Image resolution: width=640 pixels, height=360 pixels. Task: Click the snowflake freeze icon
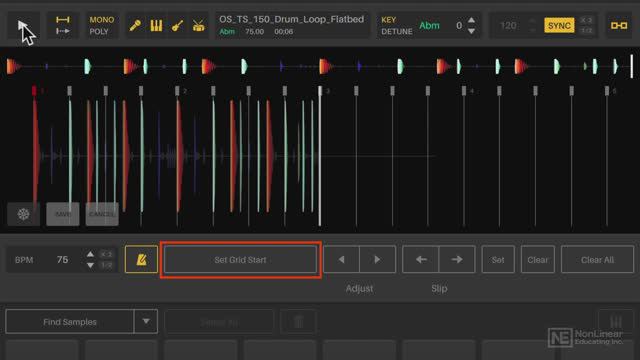(x=24, y=214)
